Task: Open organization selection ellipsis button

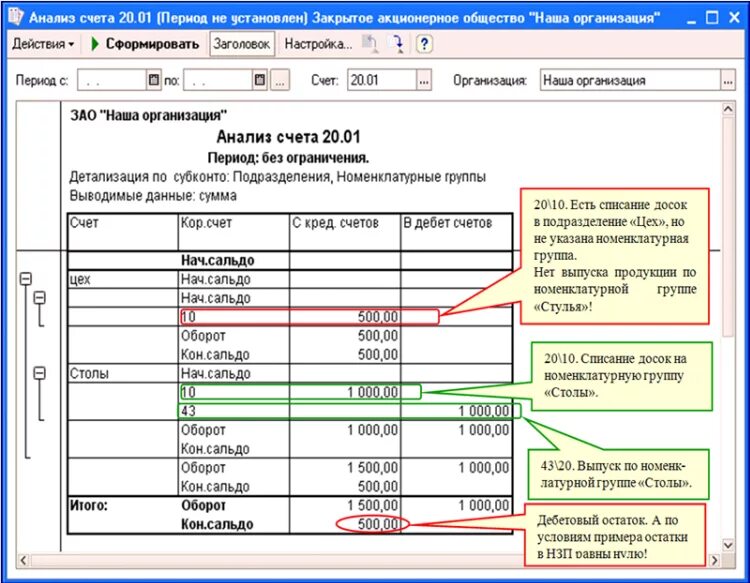Action: click(728, 80)
